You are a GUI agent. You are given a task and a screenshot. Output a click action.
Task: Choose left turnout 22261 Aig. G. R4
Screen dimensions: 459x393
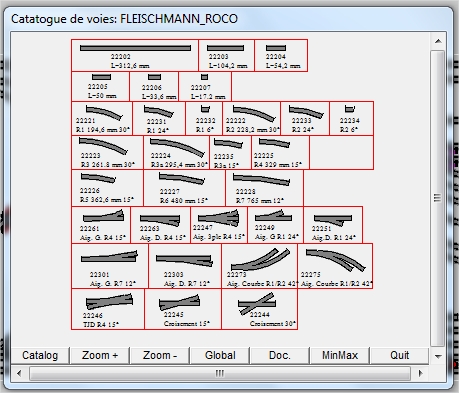(x=101, y=225)
